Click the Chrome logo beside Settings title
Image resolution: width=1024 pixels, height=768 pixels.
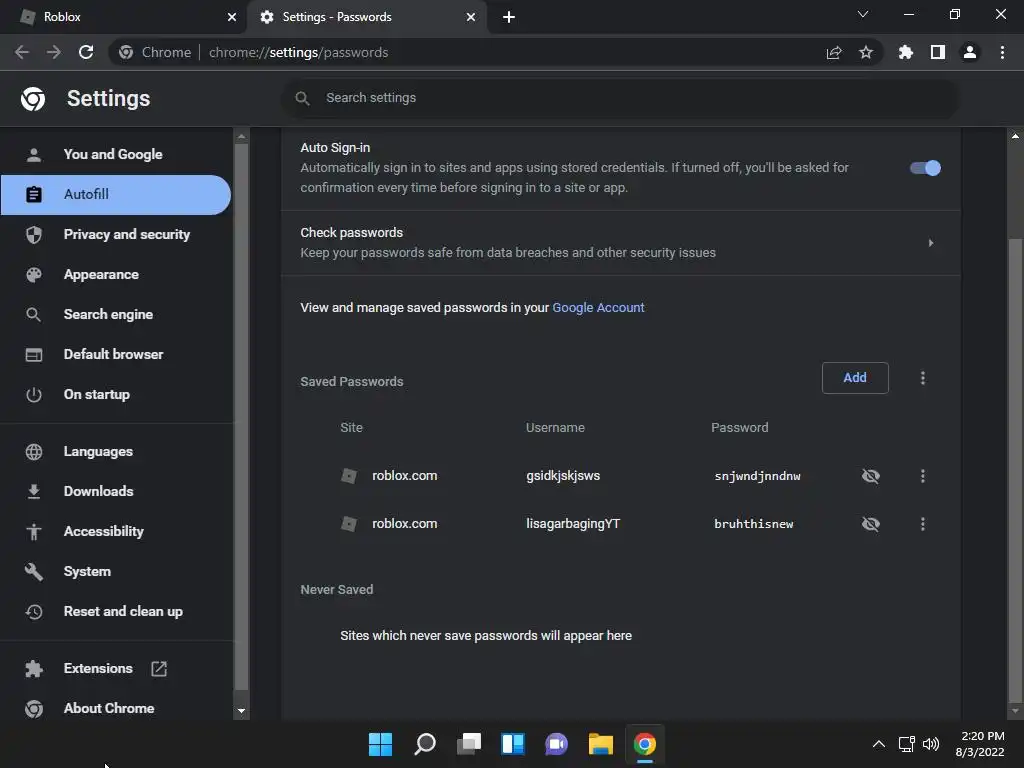(33, 99)
